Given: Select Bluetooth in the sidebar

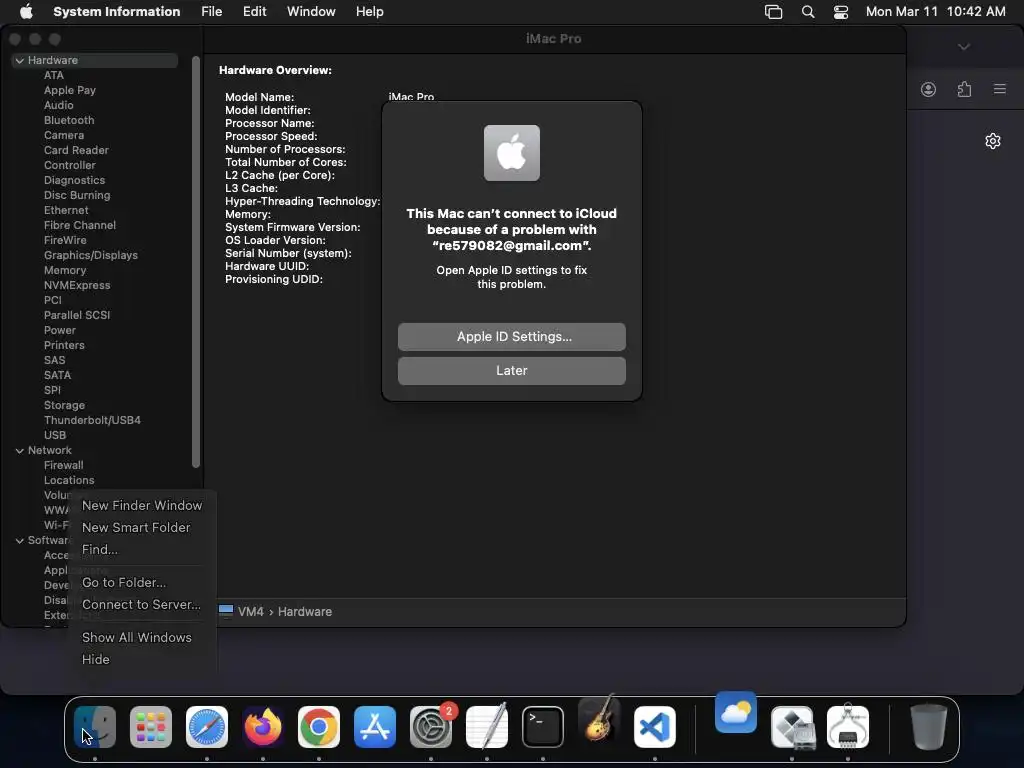Looking at the screenshot, I should (69, 120).
